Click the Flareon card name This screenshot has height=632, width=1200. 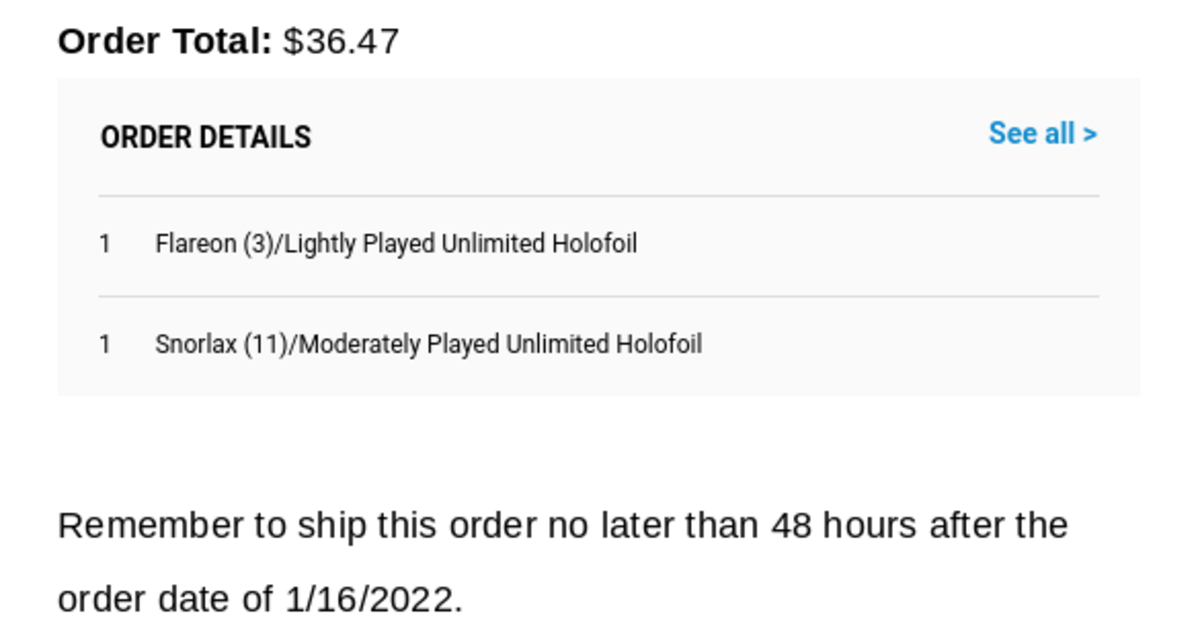[195, 244]
